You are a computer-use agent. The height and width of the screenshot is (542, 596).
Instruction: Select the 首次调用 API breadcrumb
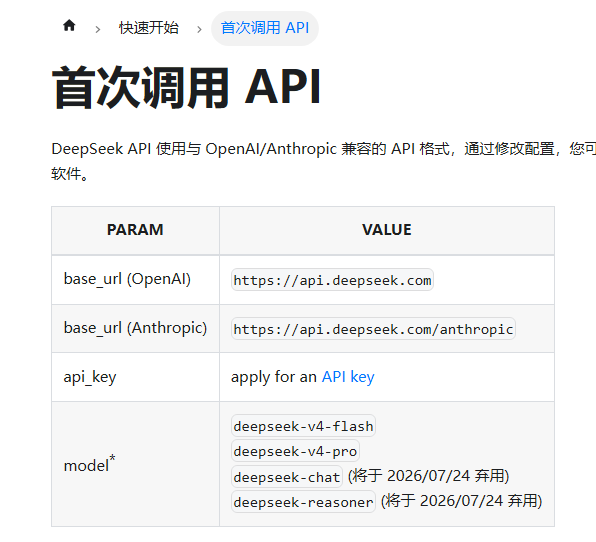pyautogui.click(x=265, y=28)
